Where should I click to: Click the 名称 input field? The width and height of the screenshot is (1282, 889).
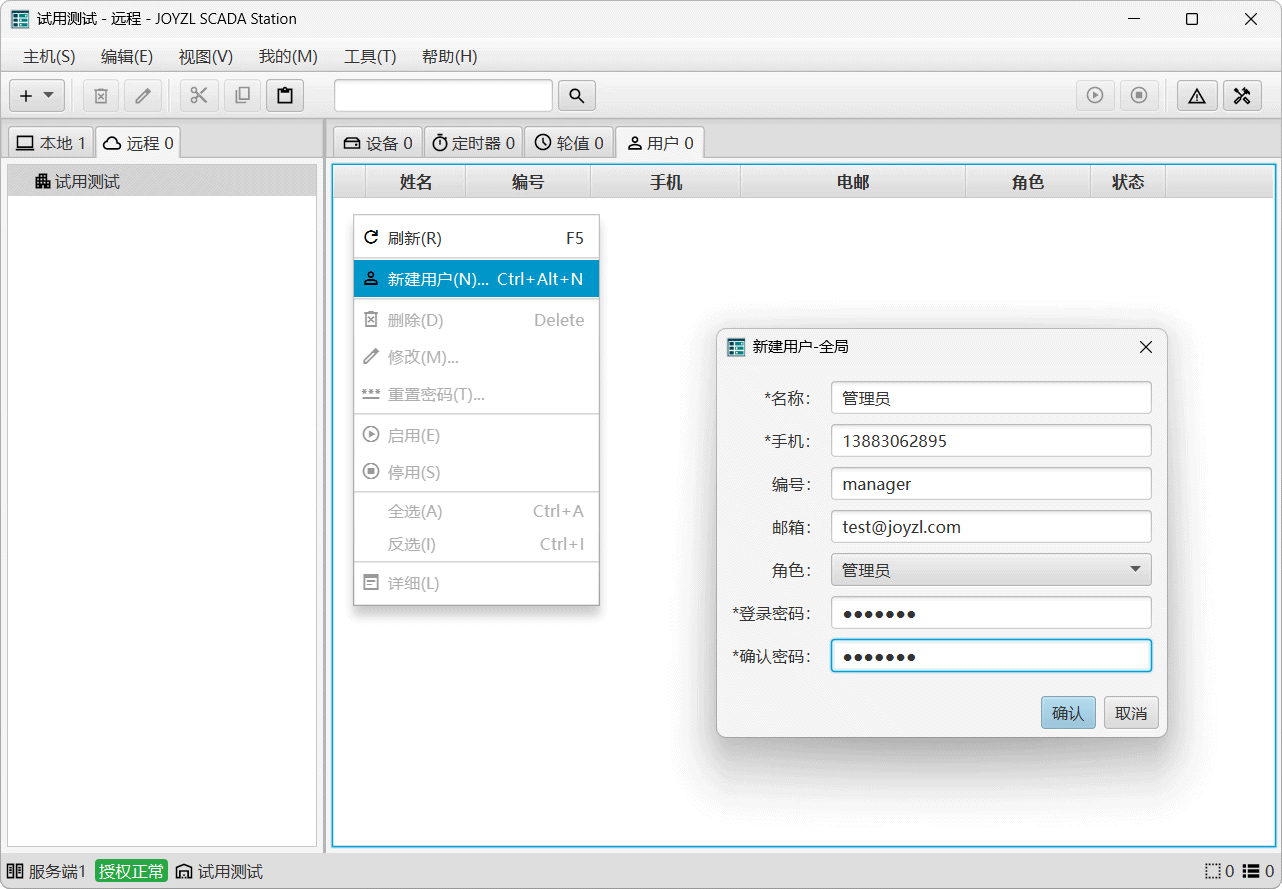pos(991,397)
